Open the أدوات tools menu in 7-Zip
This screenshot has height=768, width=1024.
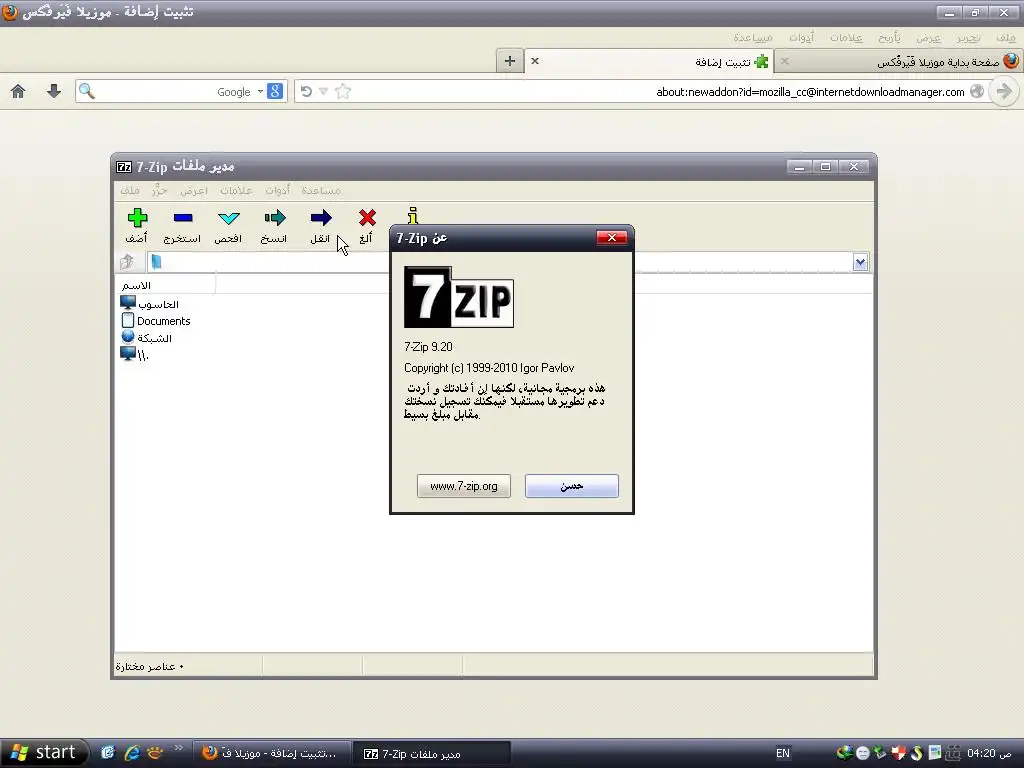point(277,190)
